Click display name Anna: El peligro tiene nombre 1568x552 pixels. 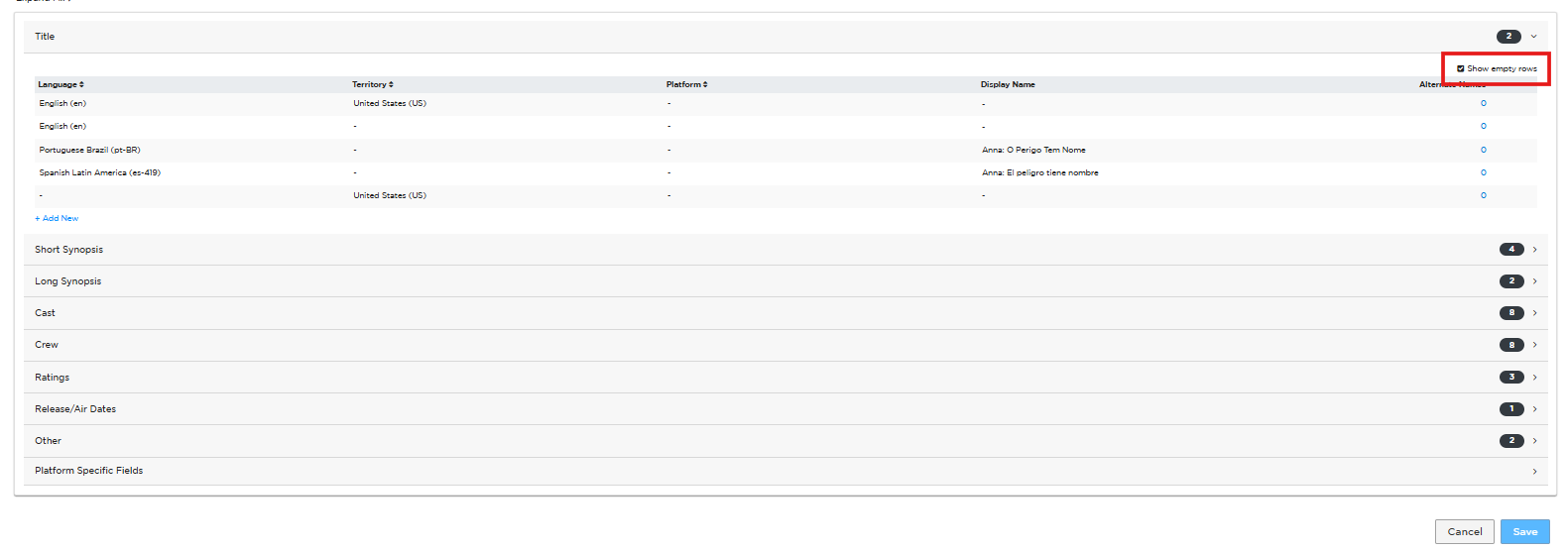pyautogui.click(x=1040, y=172)
